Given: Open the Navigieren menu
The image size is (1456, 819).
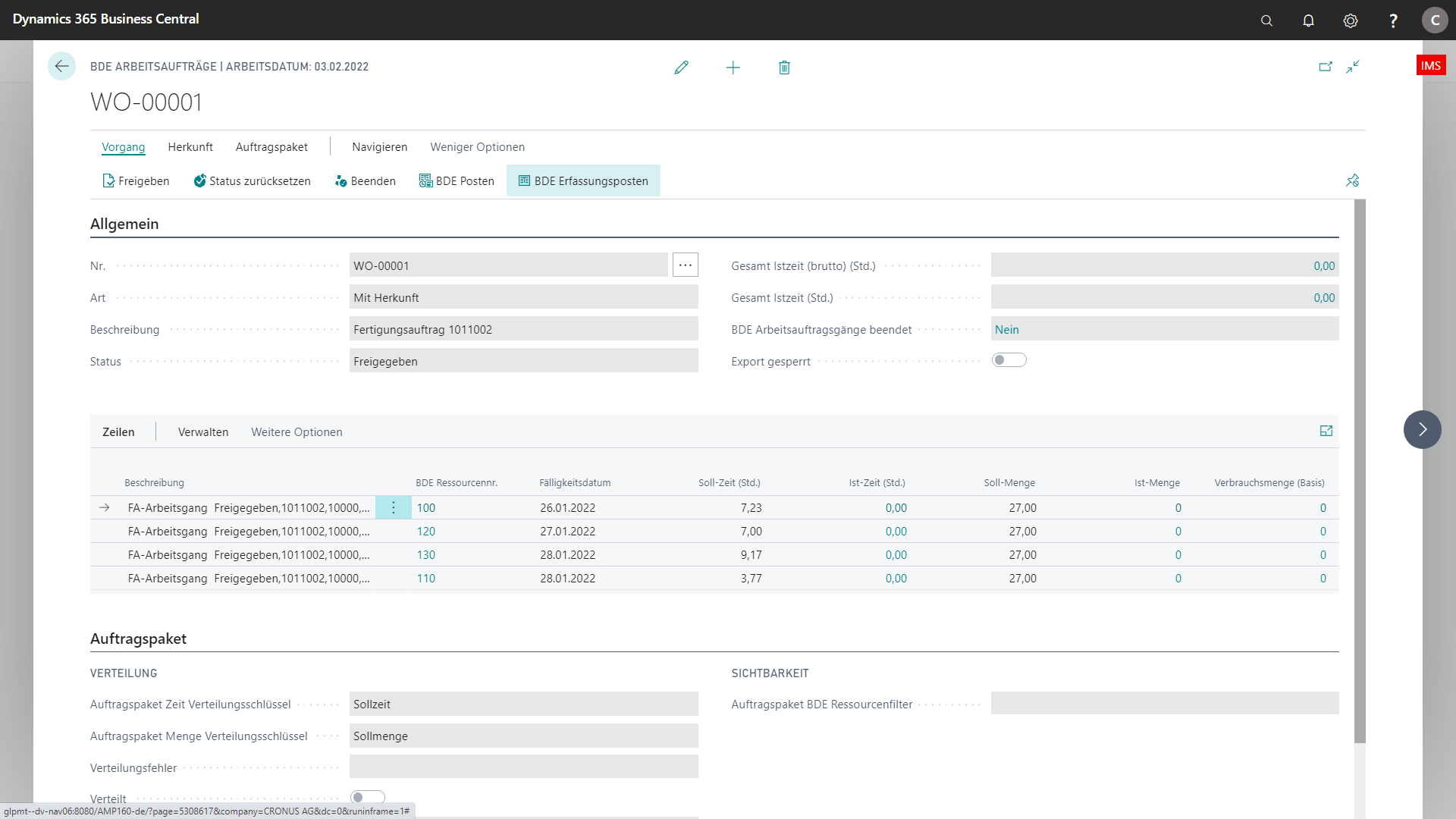Looking at the screenshot, I should 380,147.
